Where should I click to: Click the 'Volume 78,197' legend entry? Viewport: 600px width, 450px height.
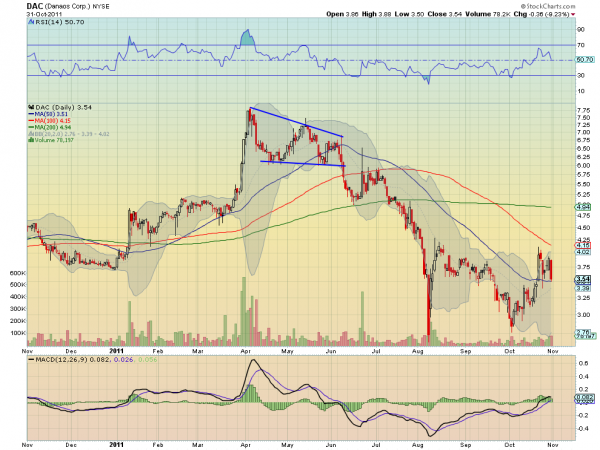pyautogui.click(x=54, y=140)
